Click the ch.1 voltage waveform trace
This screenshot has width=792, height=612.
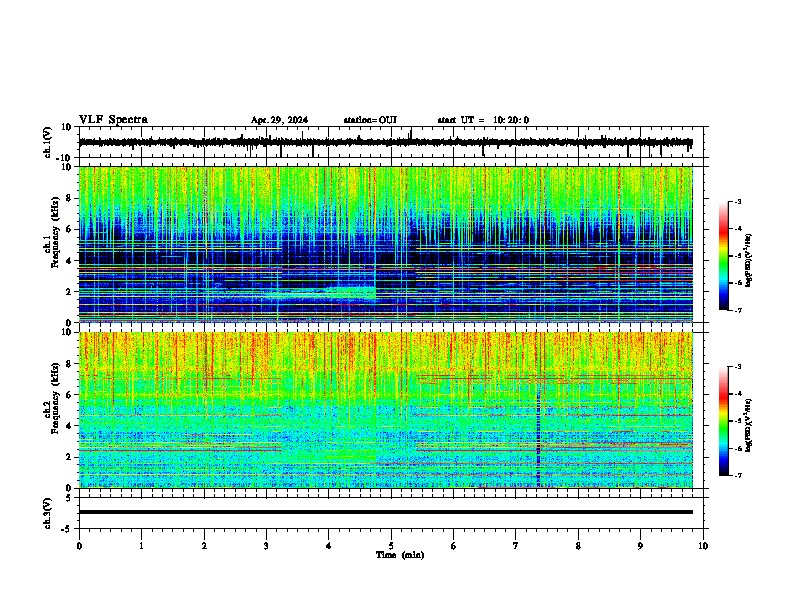click(386, 143)
